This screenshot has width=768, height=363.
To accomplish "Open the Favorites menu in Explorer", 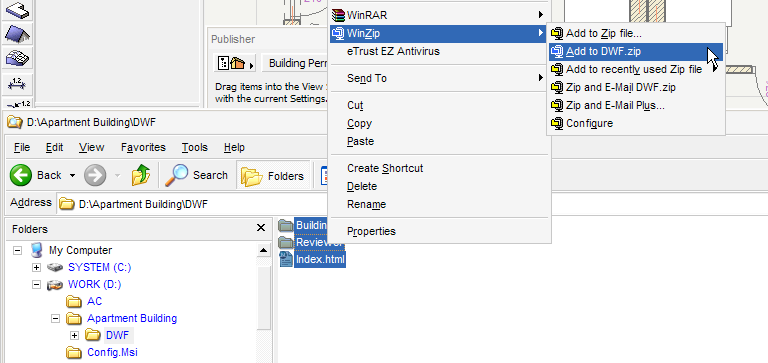I will pyautogui.click(x=144, y=147).
